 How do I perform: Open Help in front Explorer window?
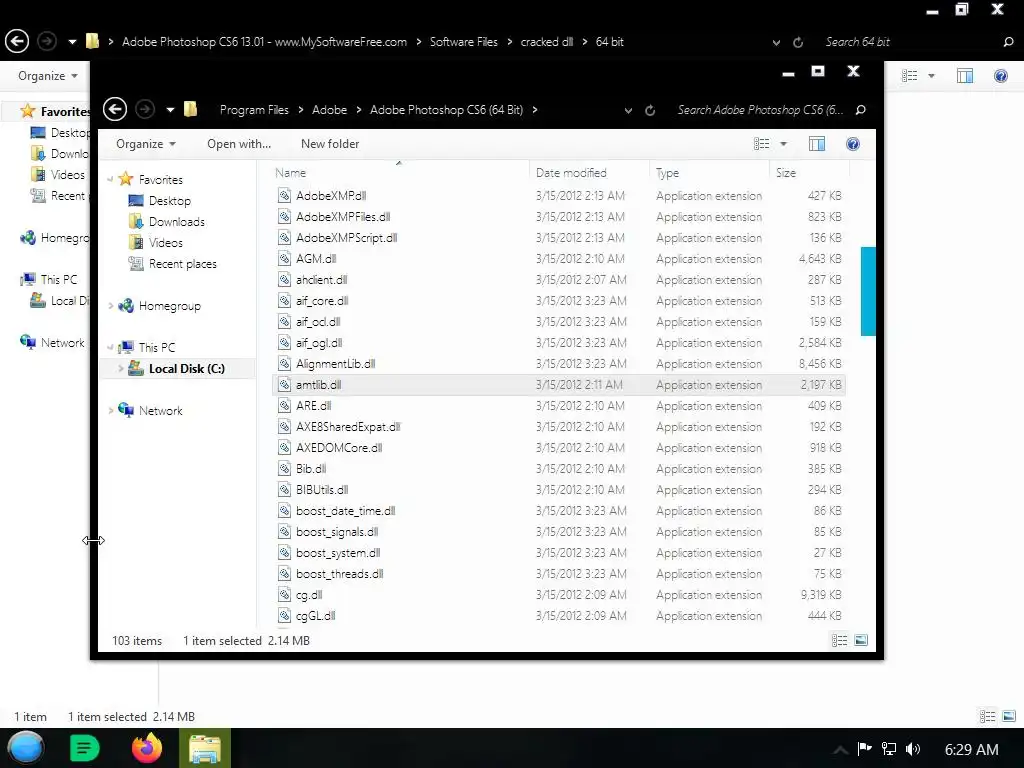(853, 144)
